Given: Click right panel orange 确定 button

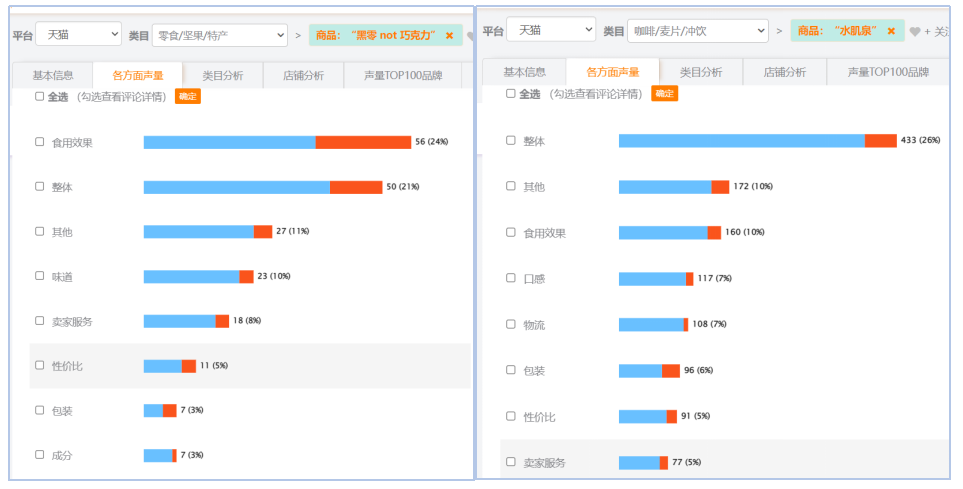Looking at the screenshot, I should pyautogui.click(x=665, y=93).
